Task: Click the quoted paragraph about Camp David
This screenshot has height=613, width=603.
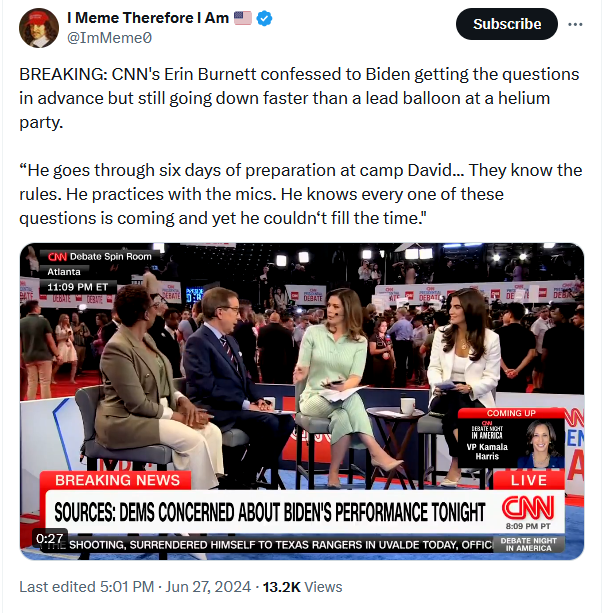Action: (x=301, y=194)
